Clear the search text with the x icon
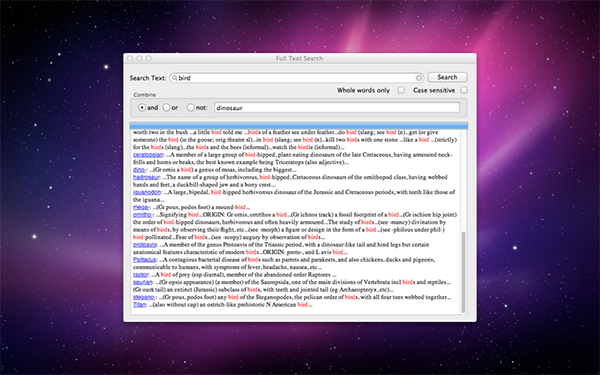Viewport: 600px width, 375px height. pos(419,78)
